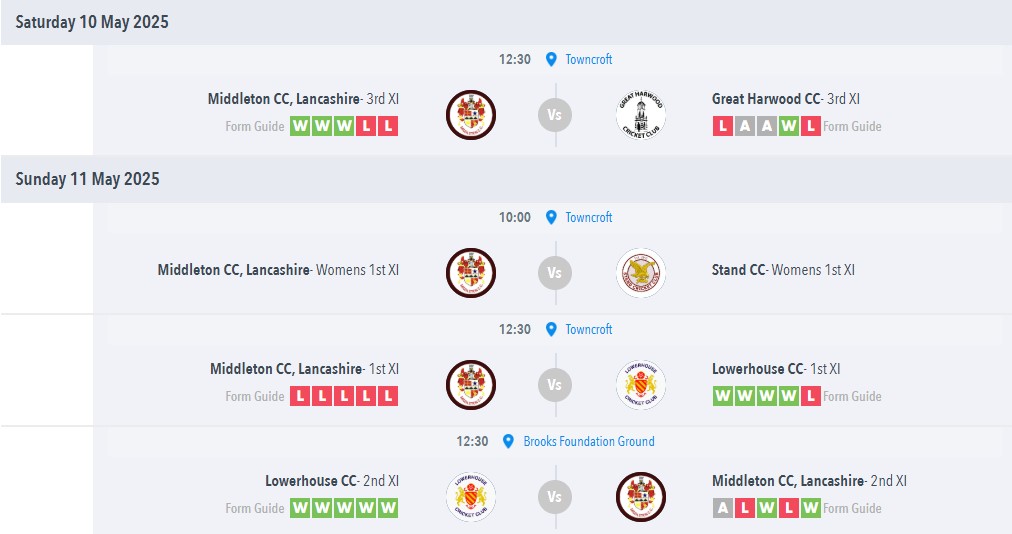Viewport: 1012px width, 534px height.
Task: Select Middleton CC, Lancashire 2nd XI team name
Action: [x=809, y=481]
